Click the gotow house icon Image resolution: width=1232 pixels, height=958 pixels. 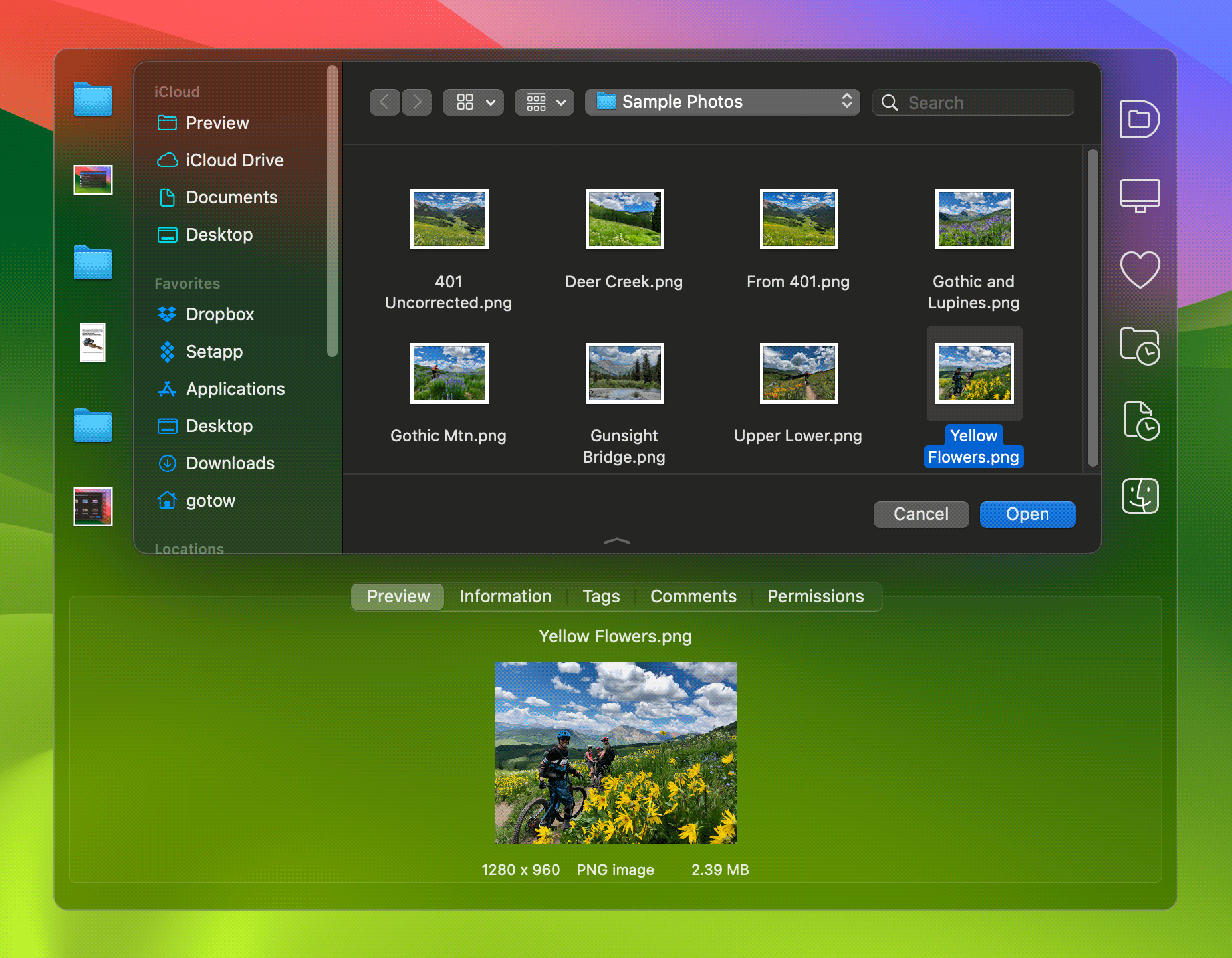[x=167, y=500]
